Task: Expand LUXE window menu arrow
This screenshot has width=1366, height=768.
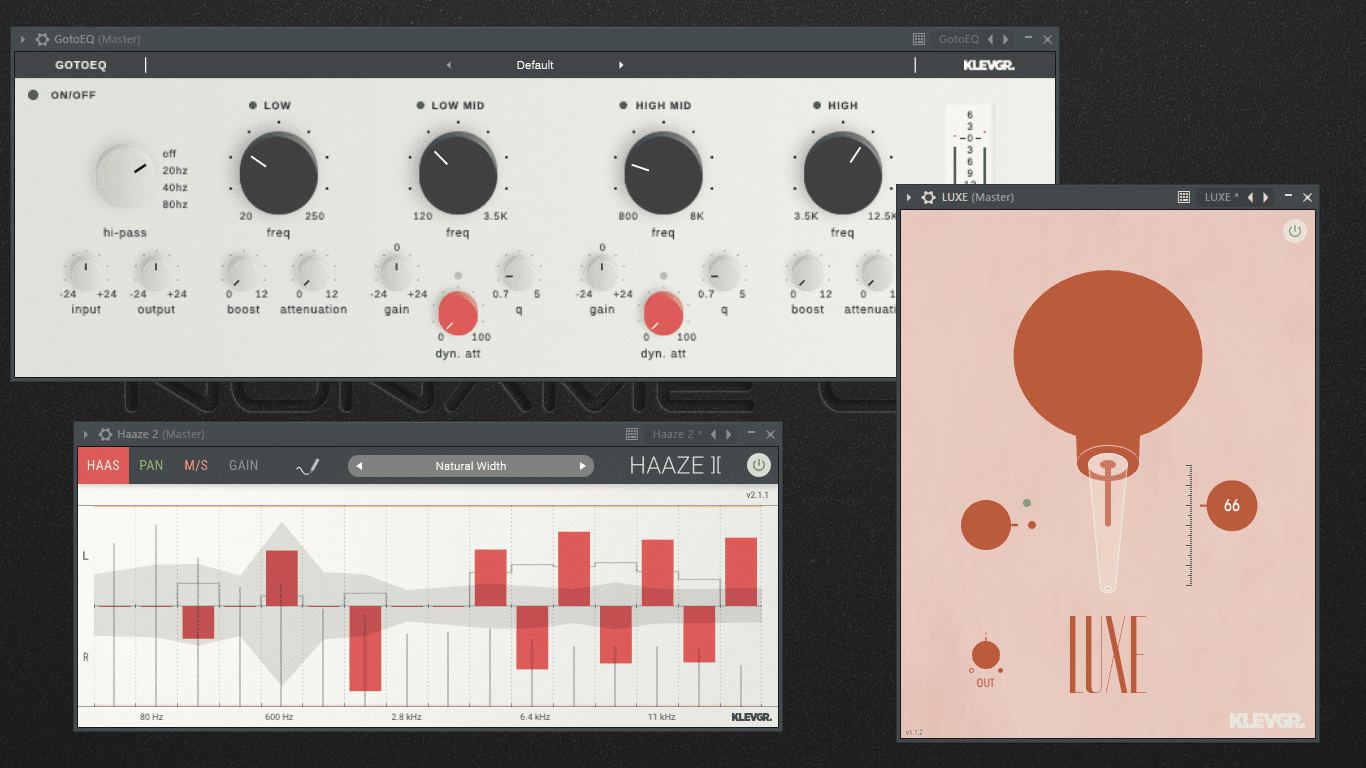Action: pos(909,197)
